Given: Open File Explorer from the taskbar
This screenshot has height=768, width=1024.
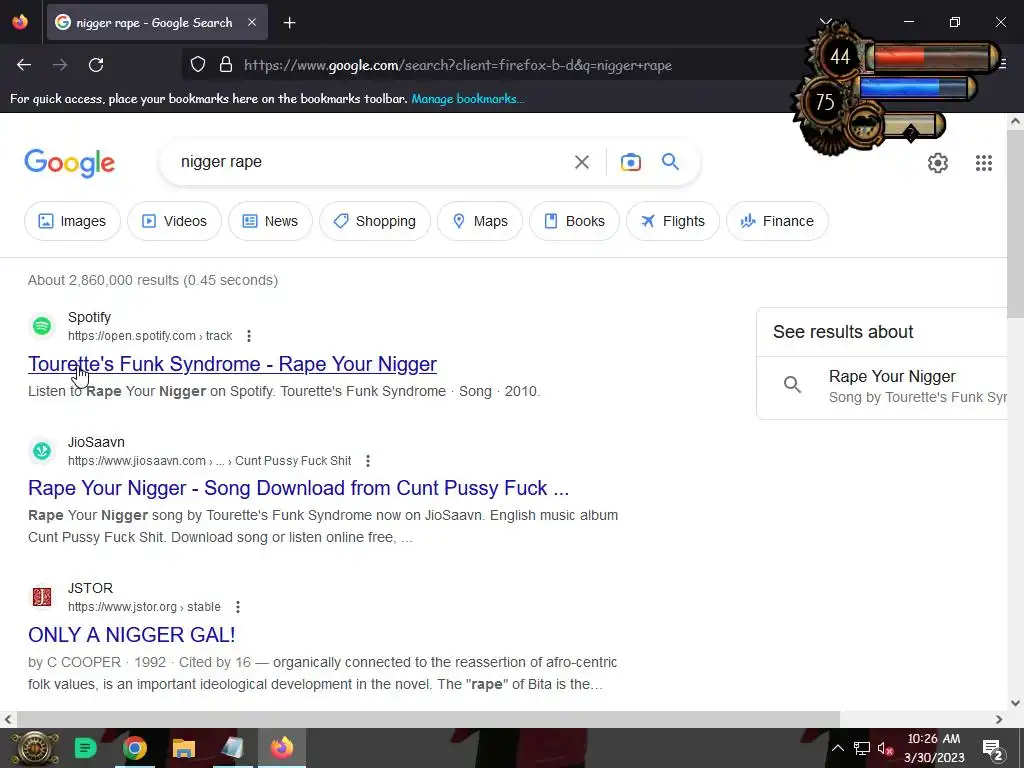Looking at the screenshot, I should (184, 748).
